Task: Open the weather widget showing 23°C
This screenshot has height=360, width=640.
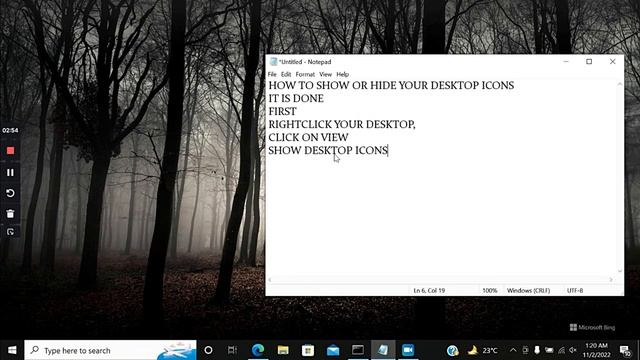Action: [482, 350]
